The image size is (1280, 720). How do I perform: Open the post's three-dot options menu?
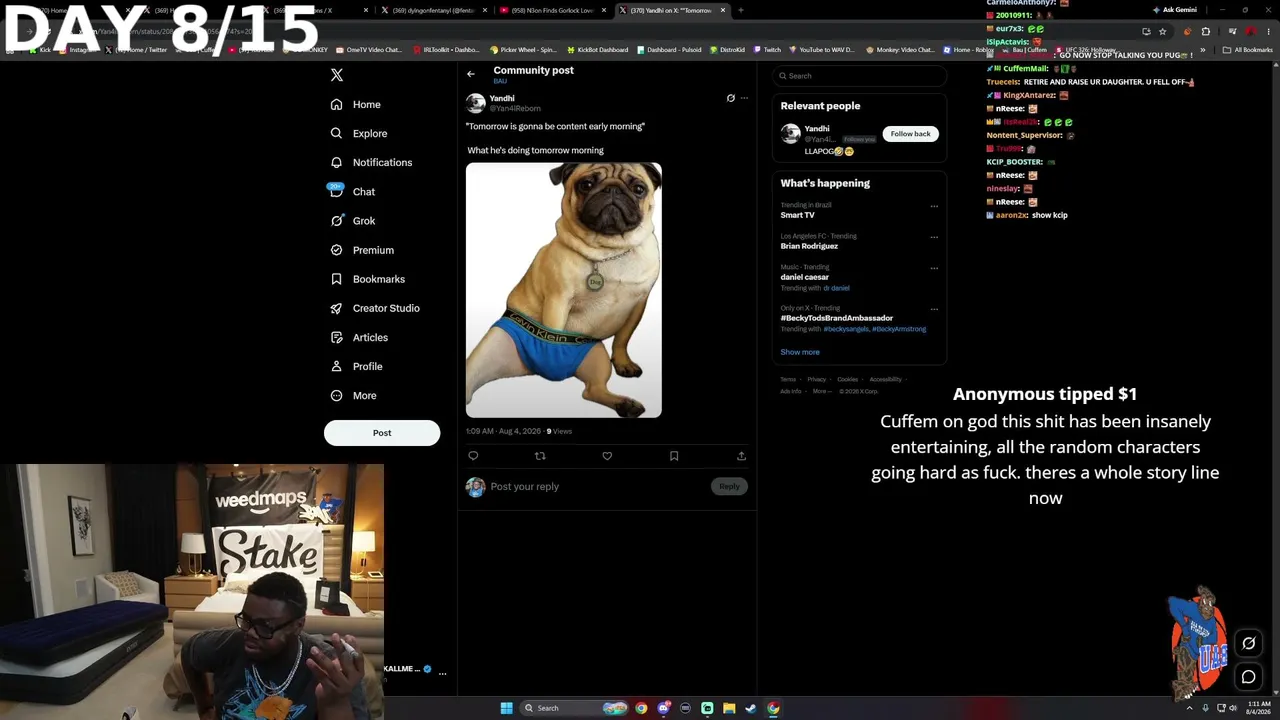(x=744, y=98)
